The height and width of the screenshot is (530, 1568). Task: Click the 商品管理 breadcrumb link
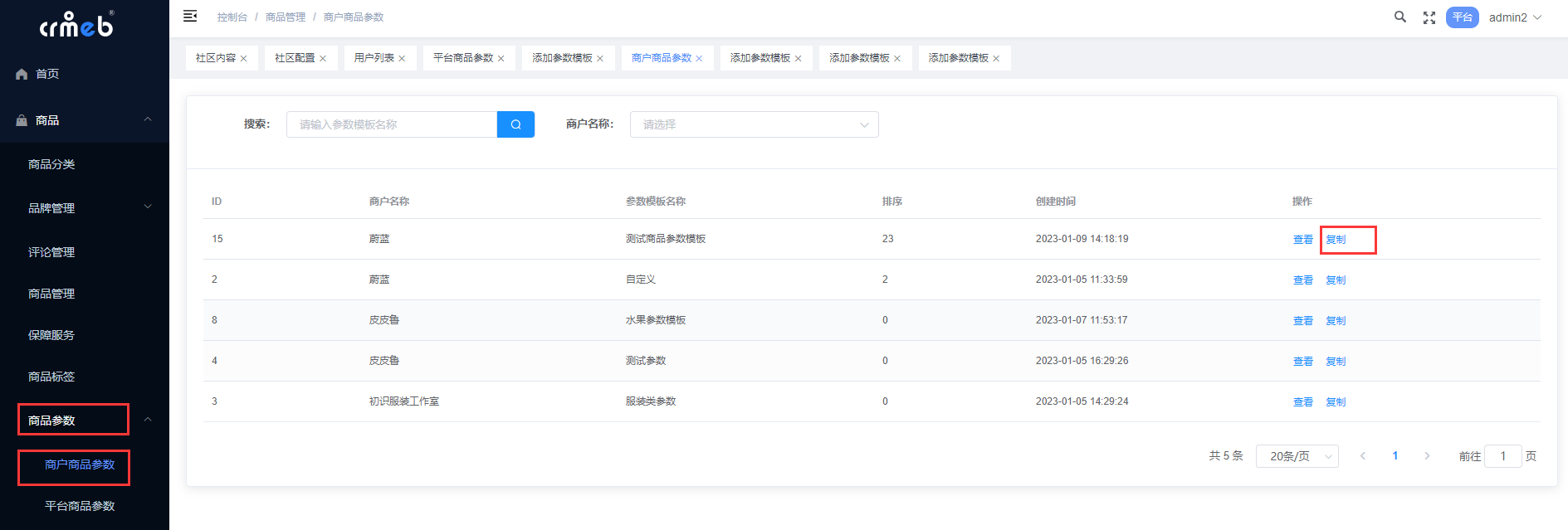pyautogui.click(x=285, y=17)
